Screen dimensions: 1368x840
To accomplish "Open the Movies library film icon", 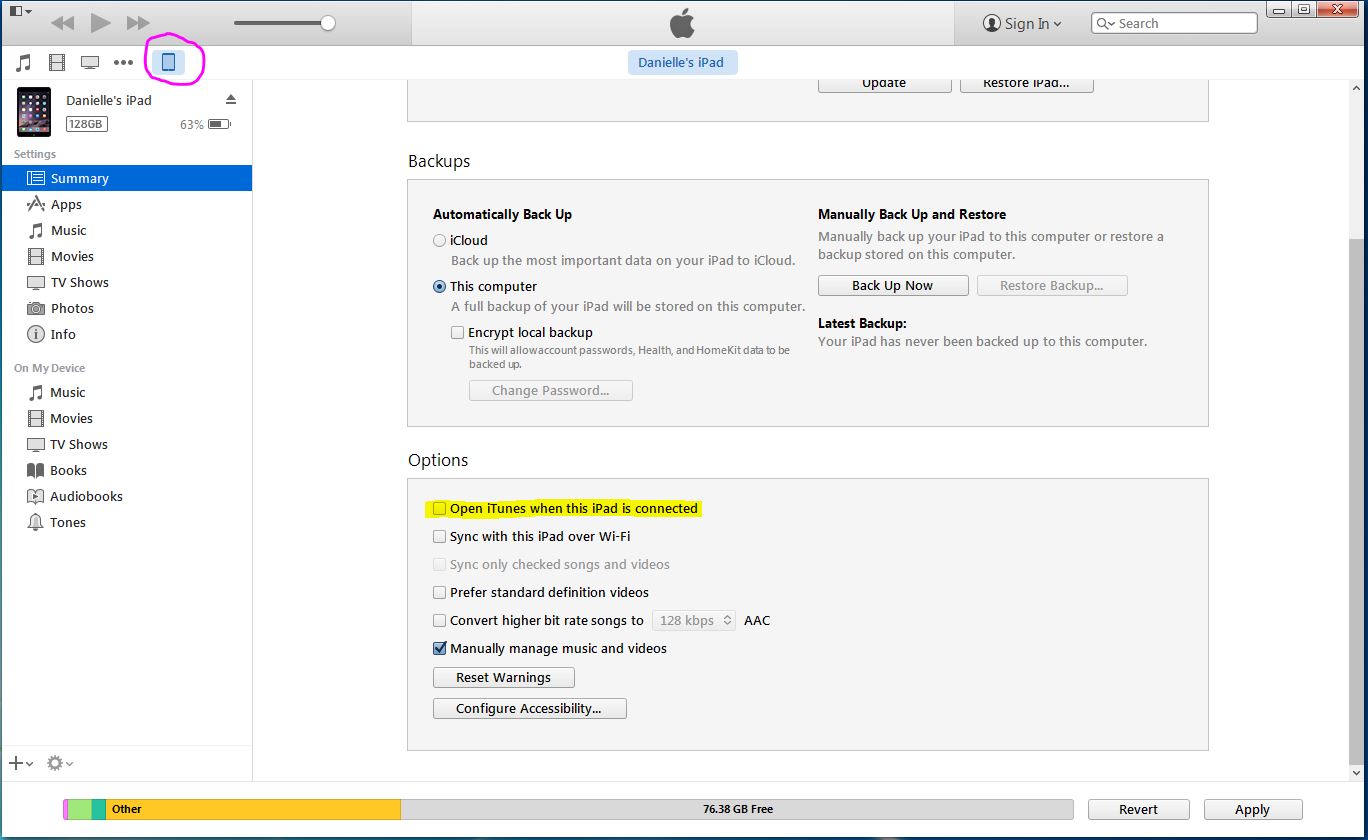I will point(57,63).
